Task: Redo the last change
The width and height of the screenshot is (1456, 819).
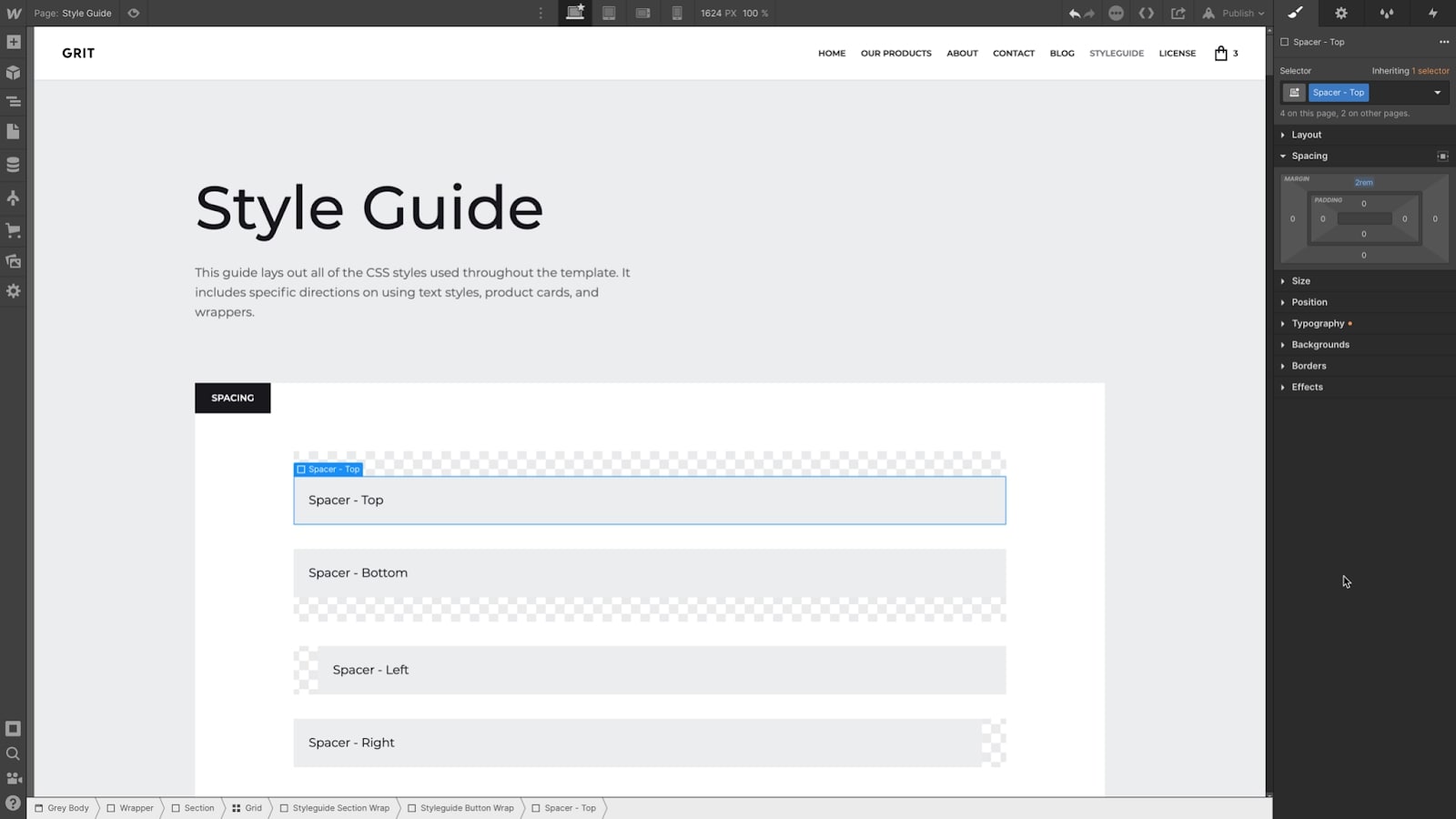Action: tap(1089, 13)
